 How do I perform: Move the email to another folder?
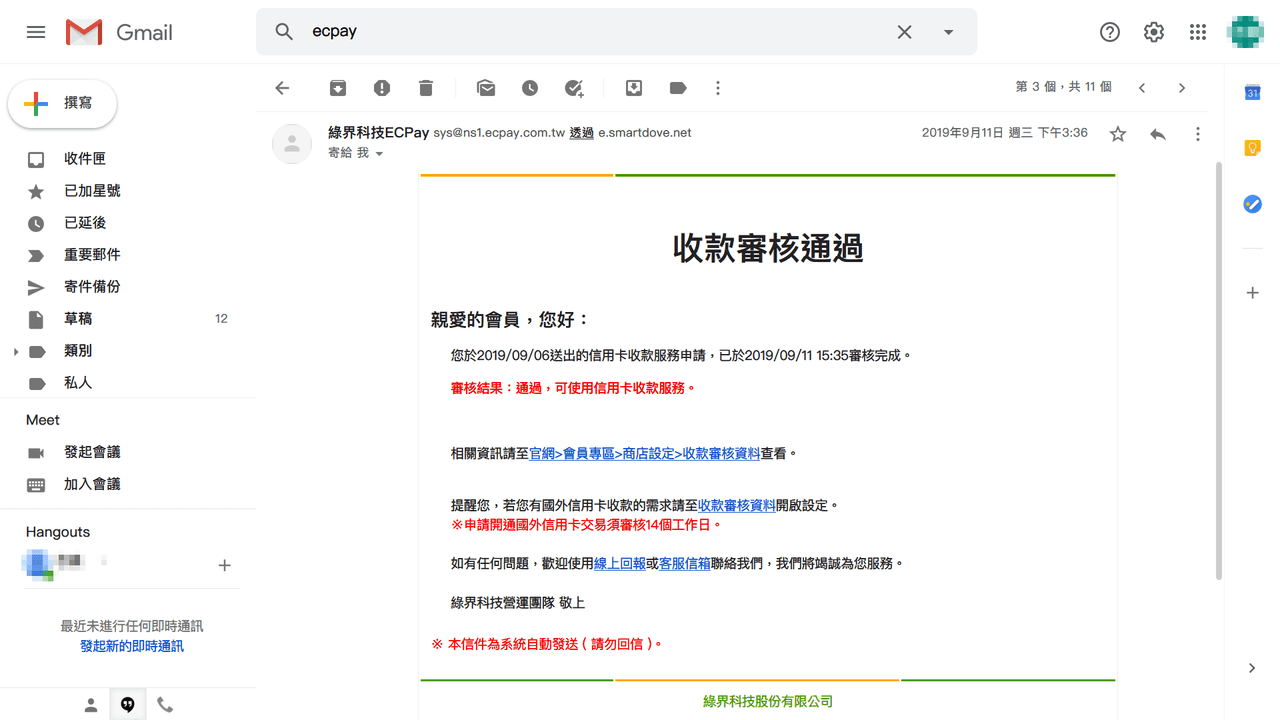click(633, 88)
